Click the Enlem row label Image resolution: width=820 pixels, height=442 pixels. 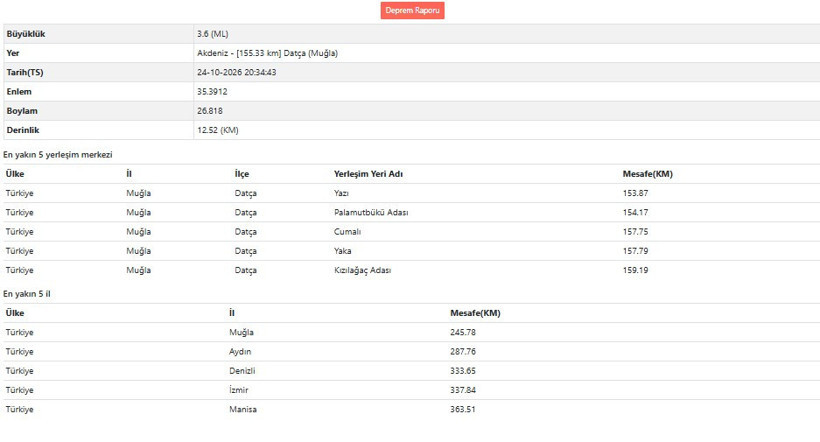tap(19, 92)
